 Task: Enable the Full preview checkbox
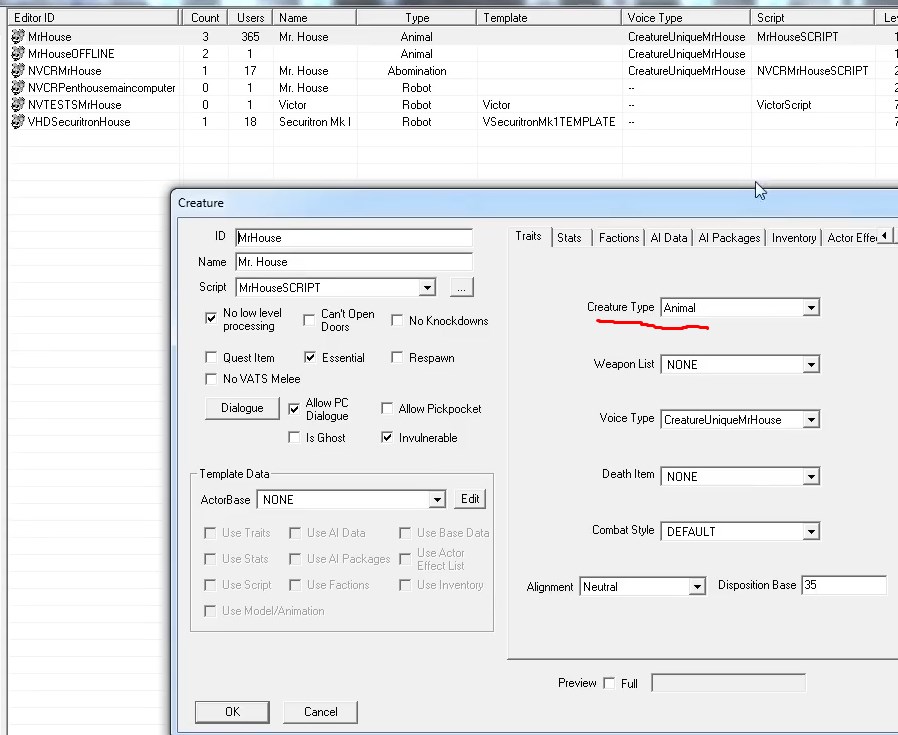pos(609,683)
